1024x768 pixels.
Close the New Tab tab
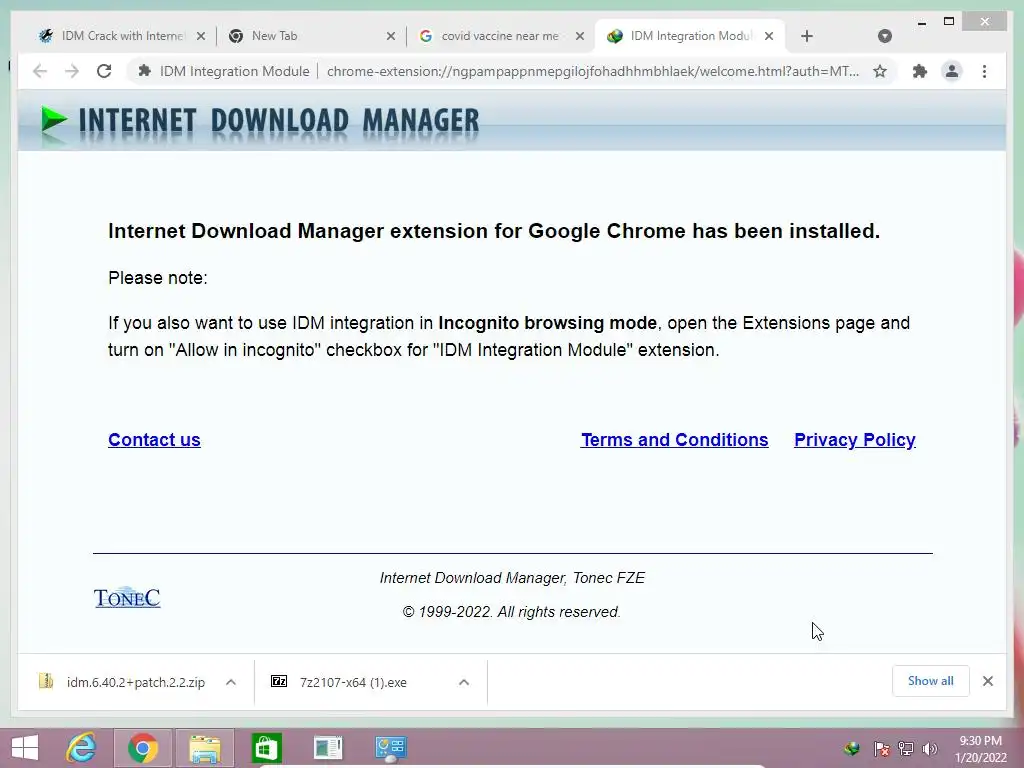[x=391, y=36]
